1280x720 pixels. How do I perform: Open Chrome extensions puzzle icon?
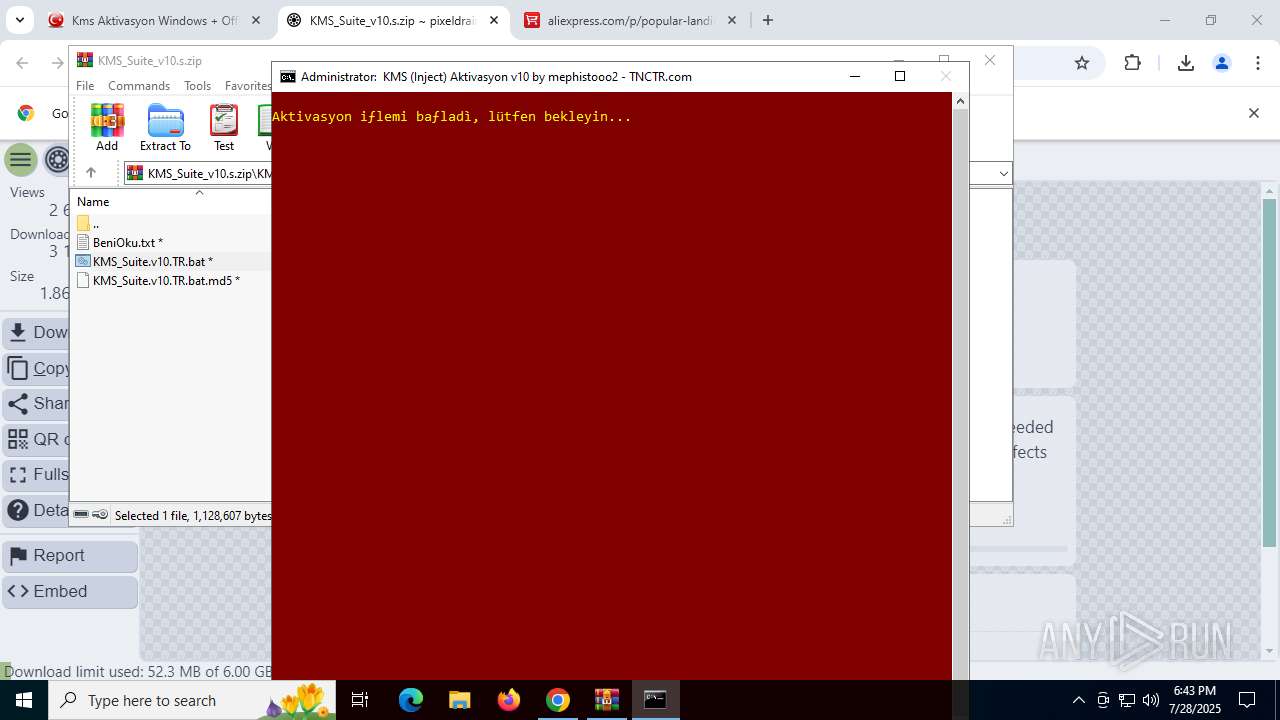tap(1132, 63)
